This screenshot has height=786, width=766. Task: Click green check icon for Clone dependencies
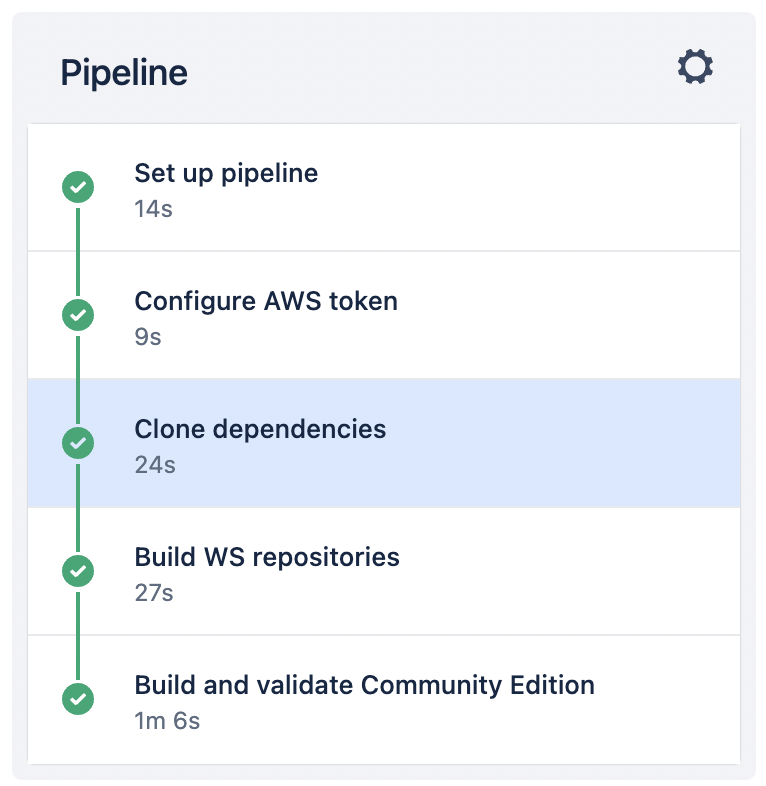(x=78, y=443)
